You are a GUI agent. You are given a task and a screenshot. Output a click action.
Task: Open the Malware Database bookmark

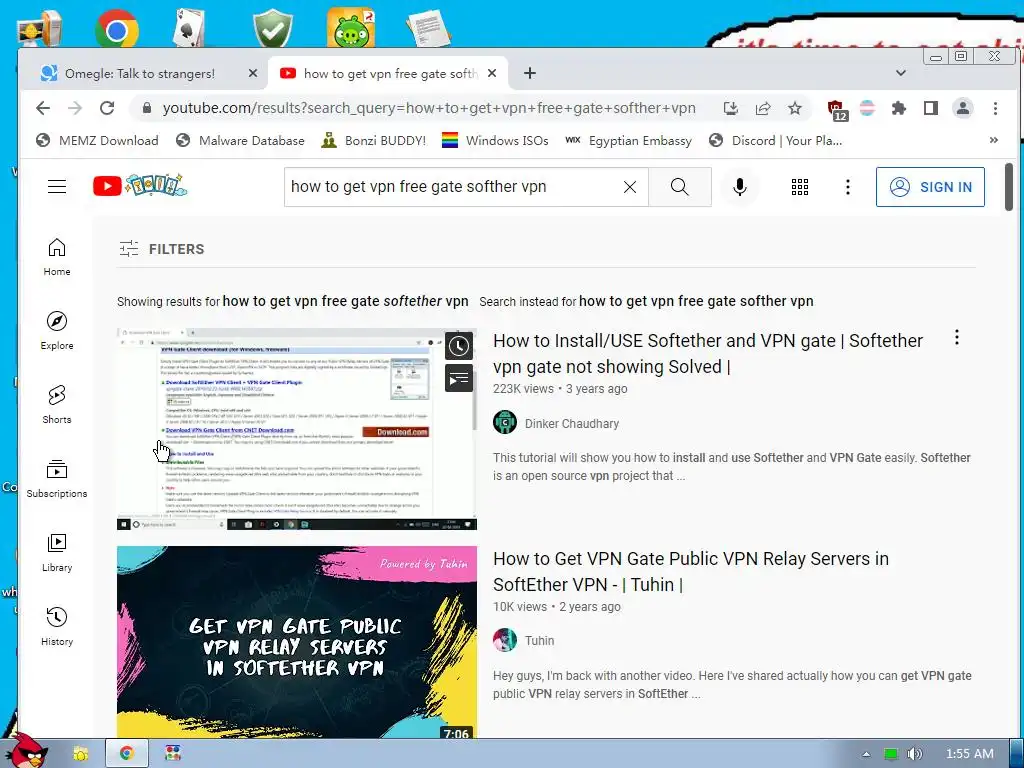241,140
